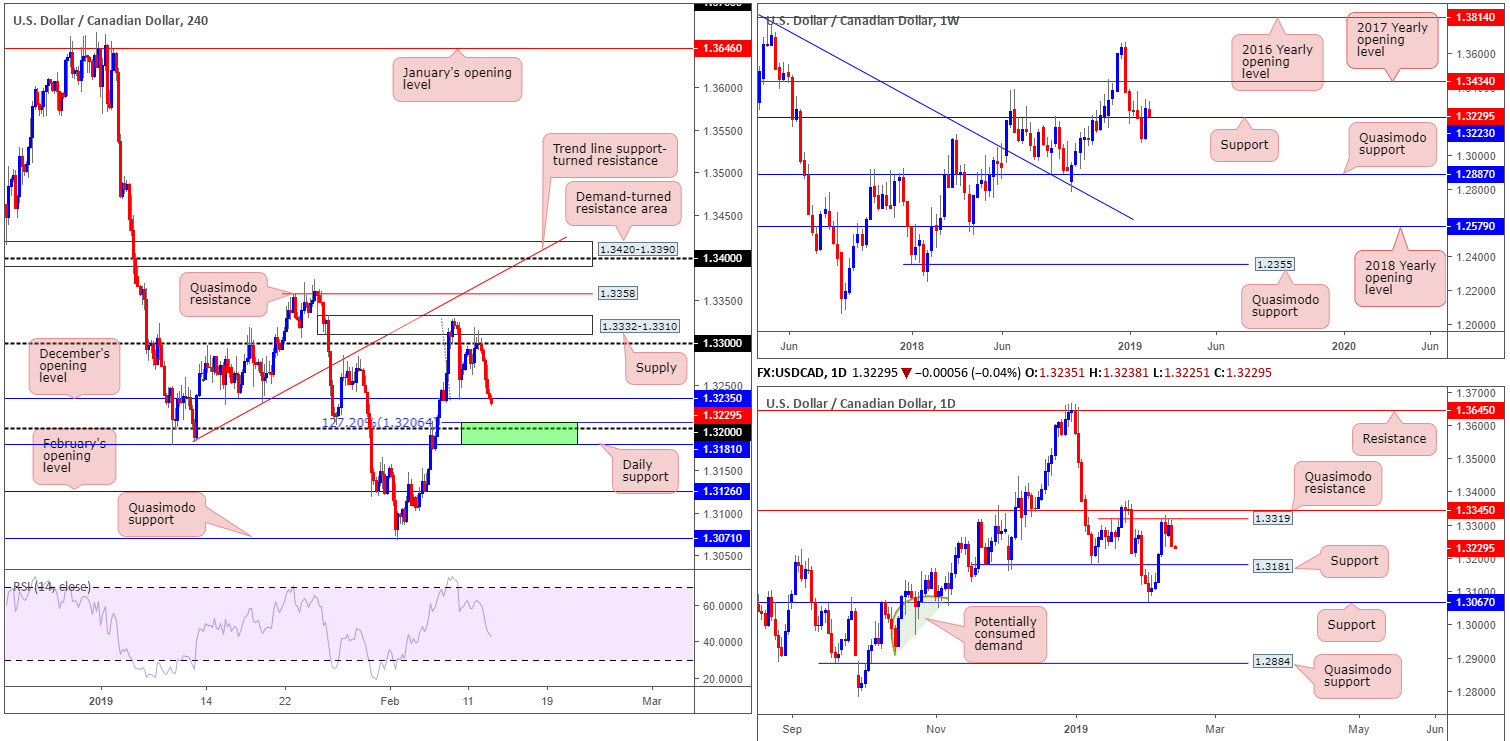This screenshot has height=741, width=1510.
Task: Select the 1.36460 red price label
Action: click(x=721, y=47)
